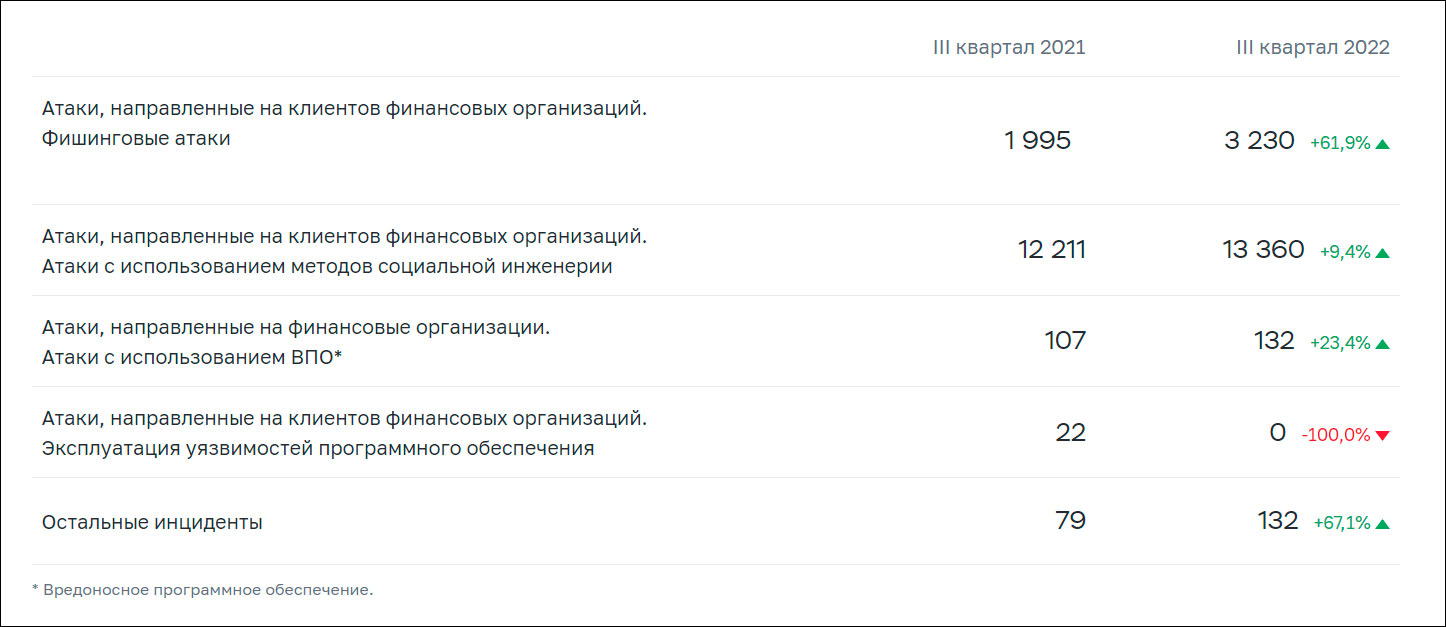Click the value 1 995 for phishing

(1037, 141)
